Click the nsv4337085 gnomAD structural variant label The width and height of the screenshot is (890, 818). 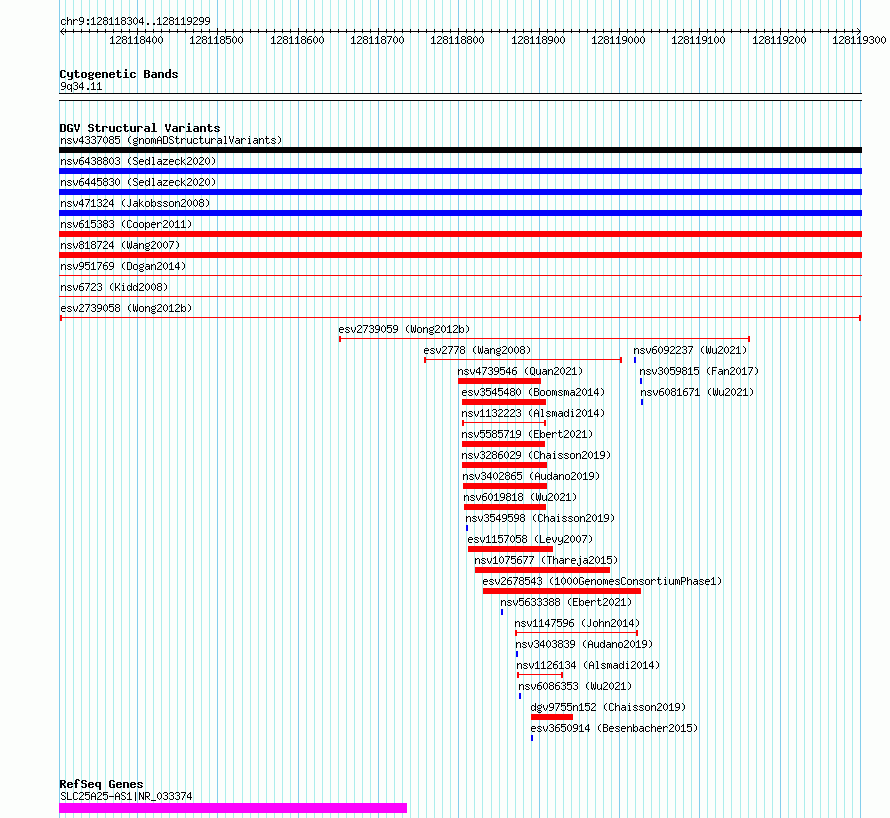171,140
